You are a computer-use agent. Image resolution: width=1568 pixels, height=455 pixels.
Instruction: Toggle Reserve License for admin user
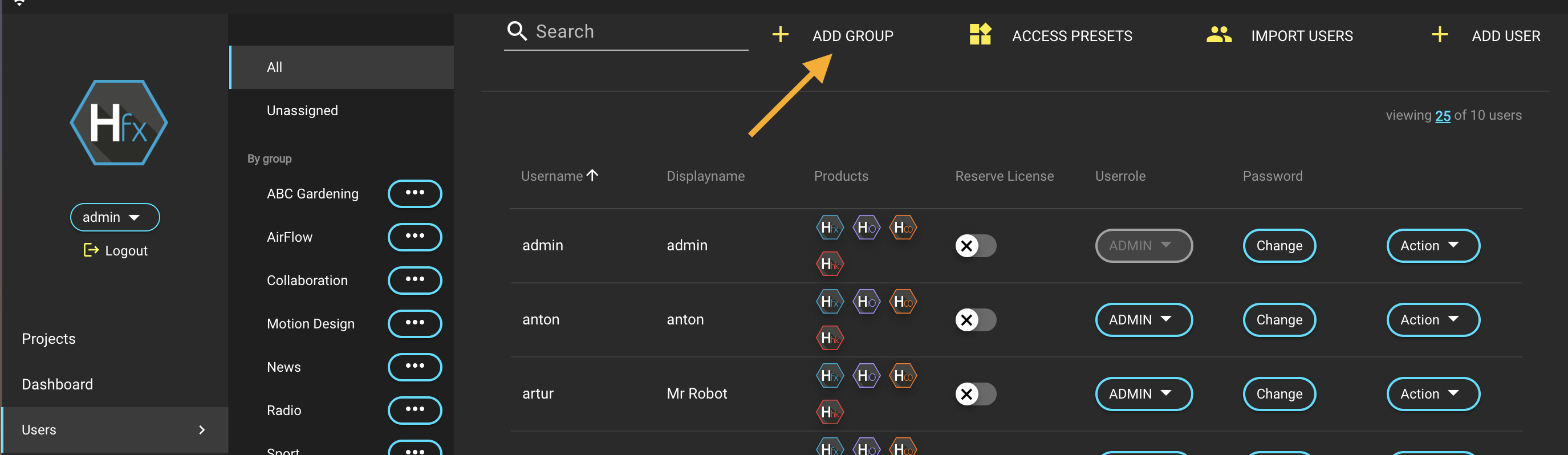[974, 246]
